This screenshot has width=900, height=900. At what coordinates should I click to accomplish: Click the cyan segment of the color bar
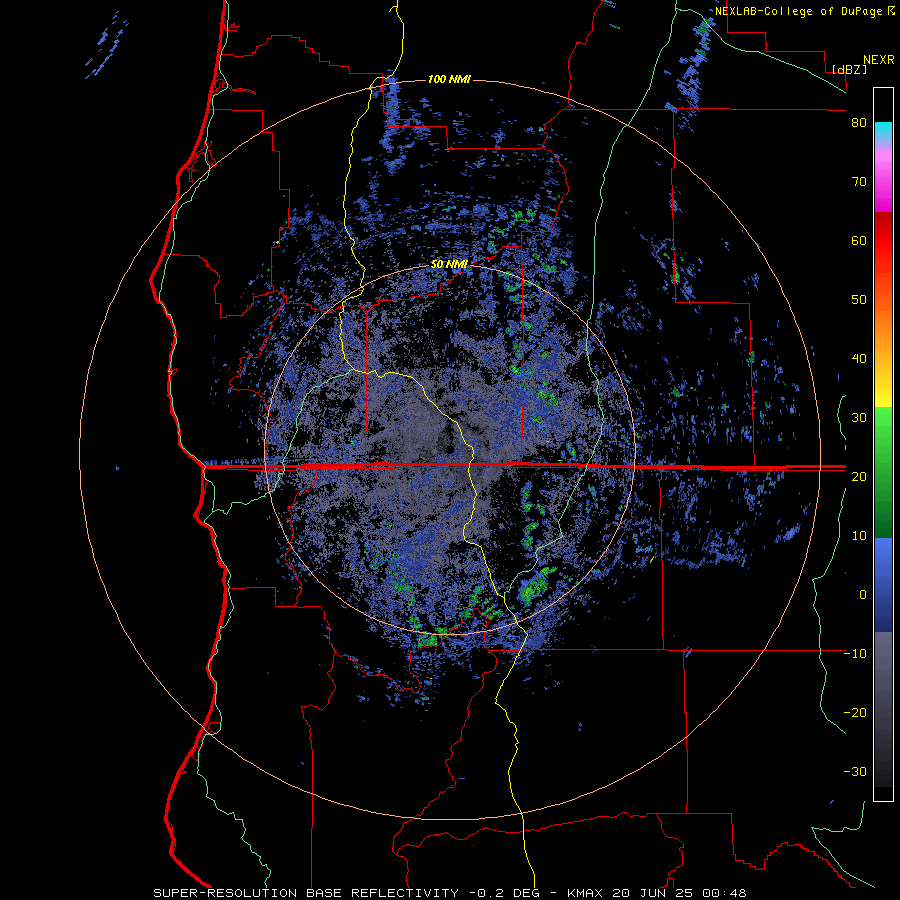click(883, 129)
